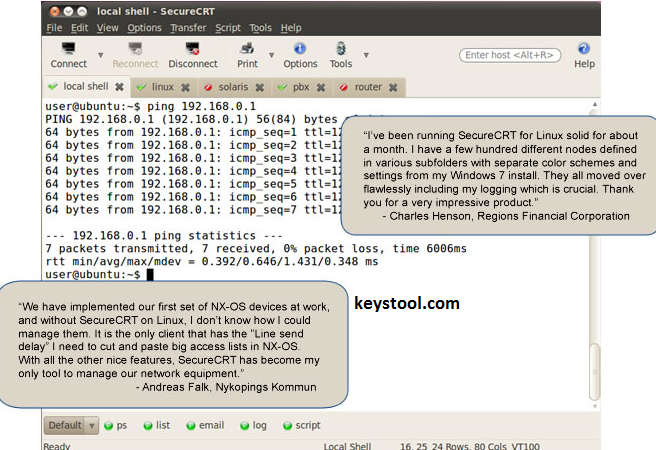Expand the dropdown arrow beside Tools
Screen dimensions: 656x450
pos(366,55)
